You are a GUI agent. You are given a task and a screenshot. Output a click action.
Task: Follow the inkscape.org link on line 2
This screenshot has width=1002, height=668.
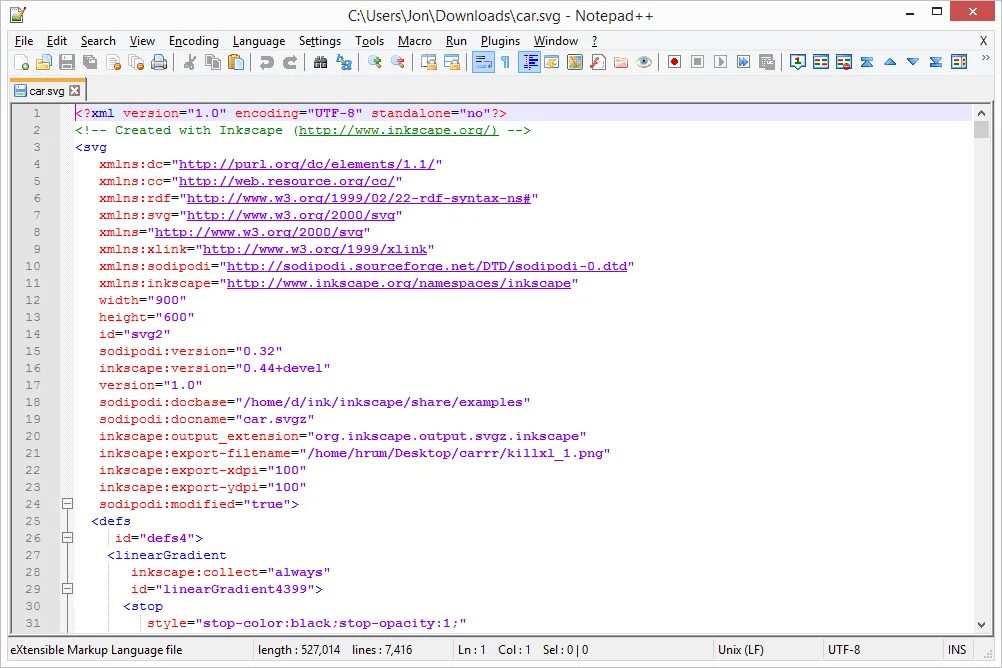pyautogui.click(x=398, y=130)
